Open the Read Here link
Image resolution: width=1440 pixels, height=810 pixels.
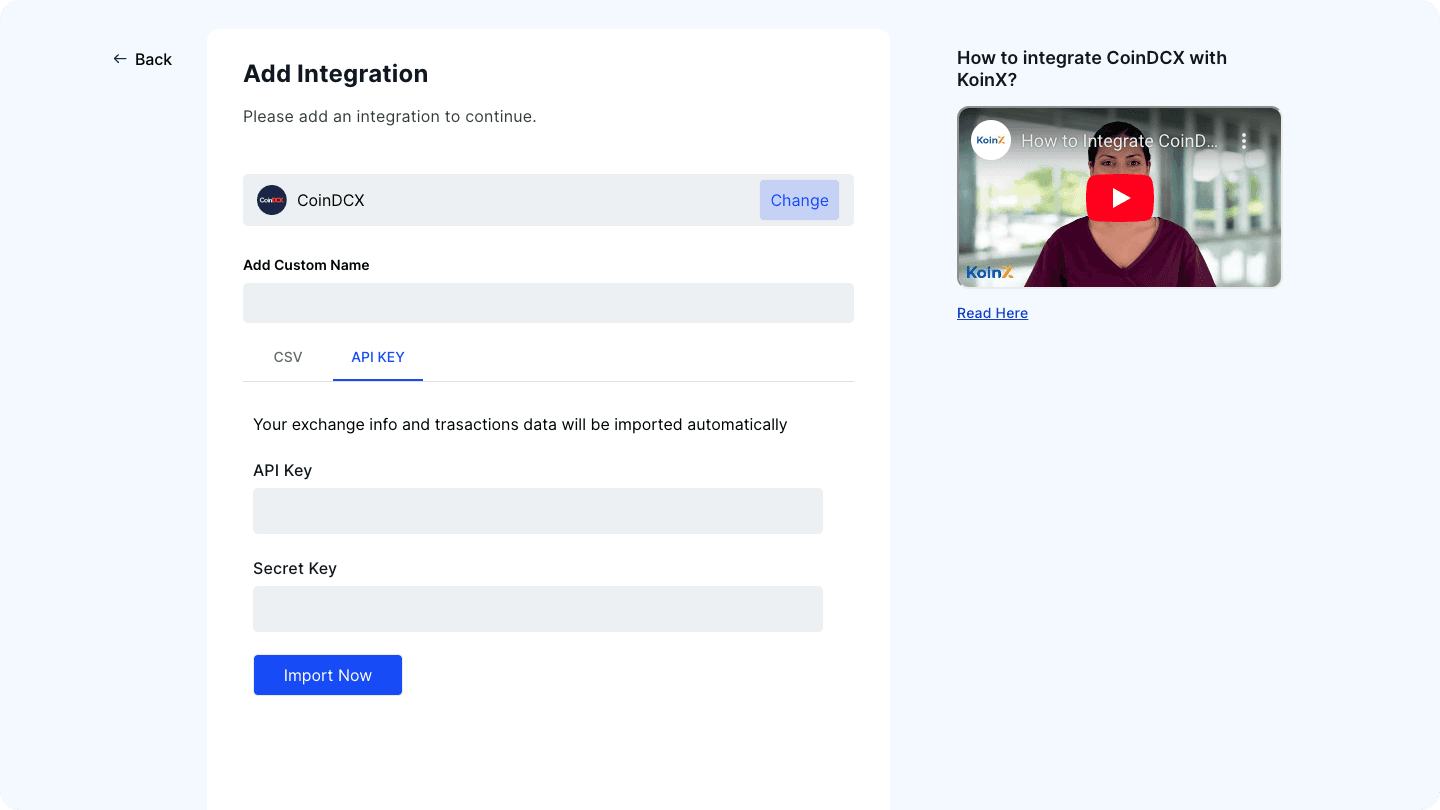click(992, 313)
